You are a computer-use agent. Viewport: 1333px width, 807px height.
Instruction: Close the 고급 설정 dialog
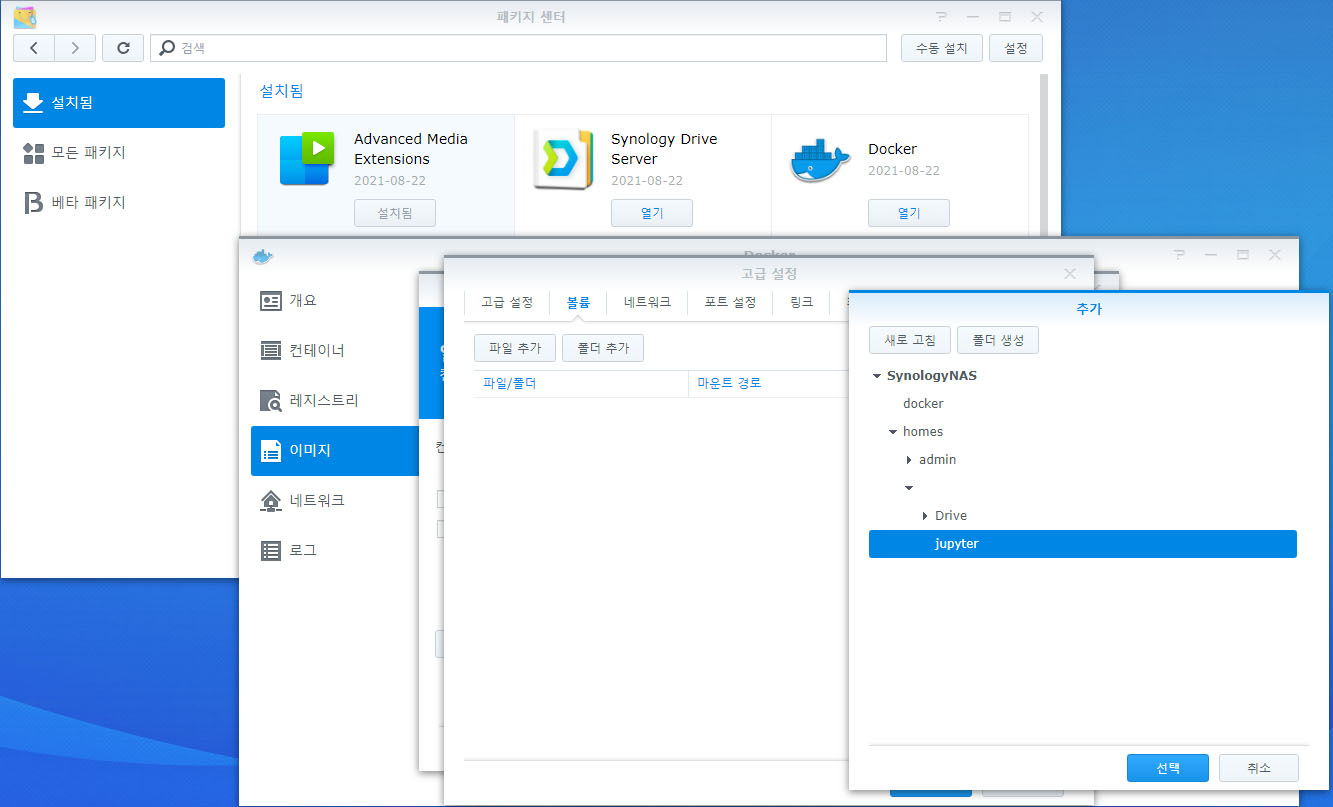tap(1069, 274)
